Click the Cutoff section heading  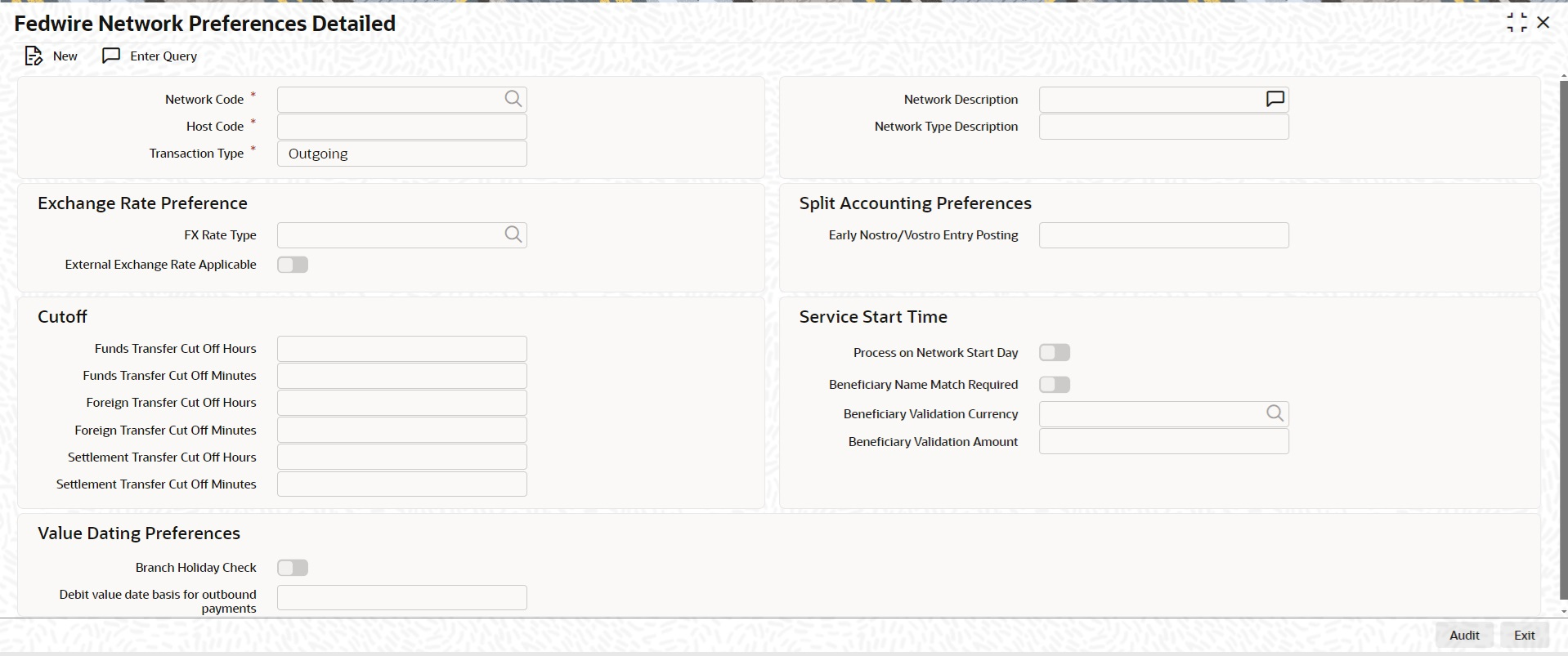coord(62,316)
